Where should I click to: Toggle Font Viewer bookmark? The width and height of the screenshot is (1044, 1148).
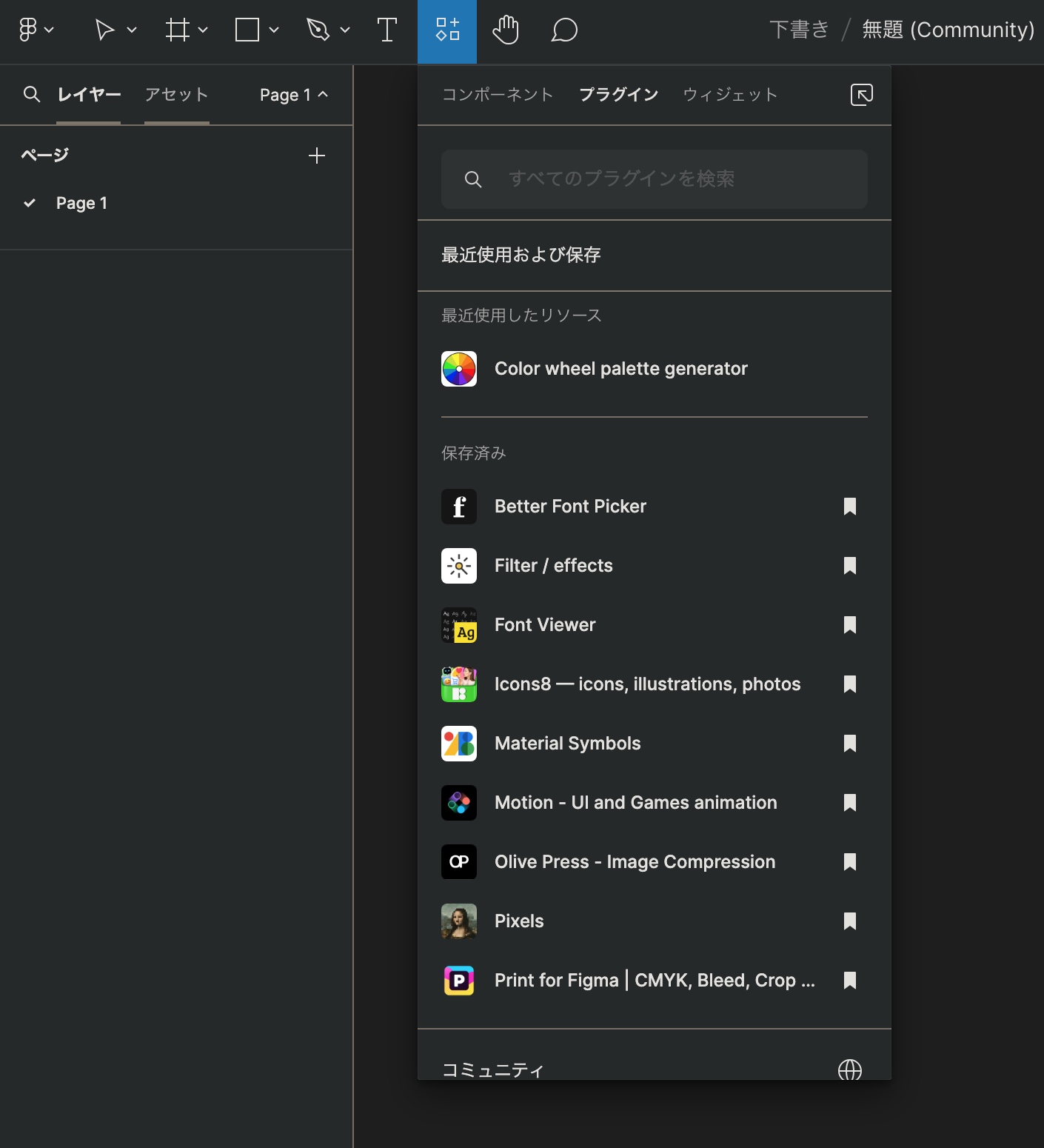(x=850, y=625)
